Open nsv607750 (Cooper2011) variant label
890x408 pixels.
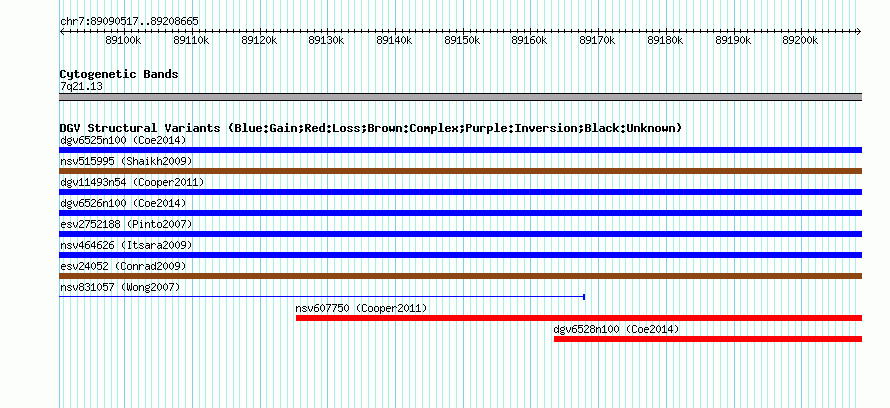362,308
